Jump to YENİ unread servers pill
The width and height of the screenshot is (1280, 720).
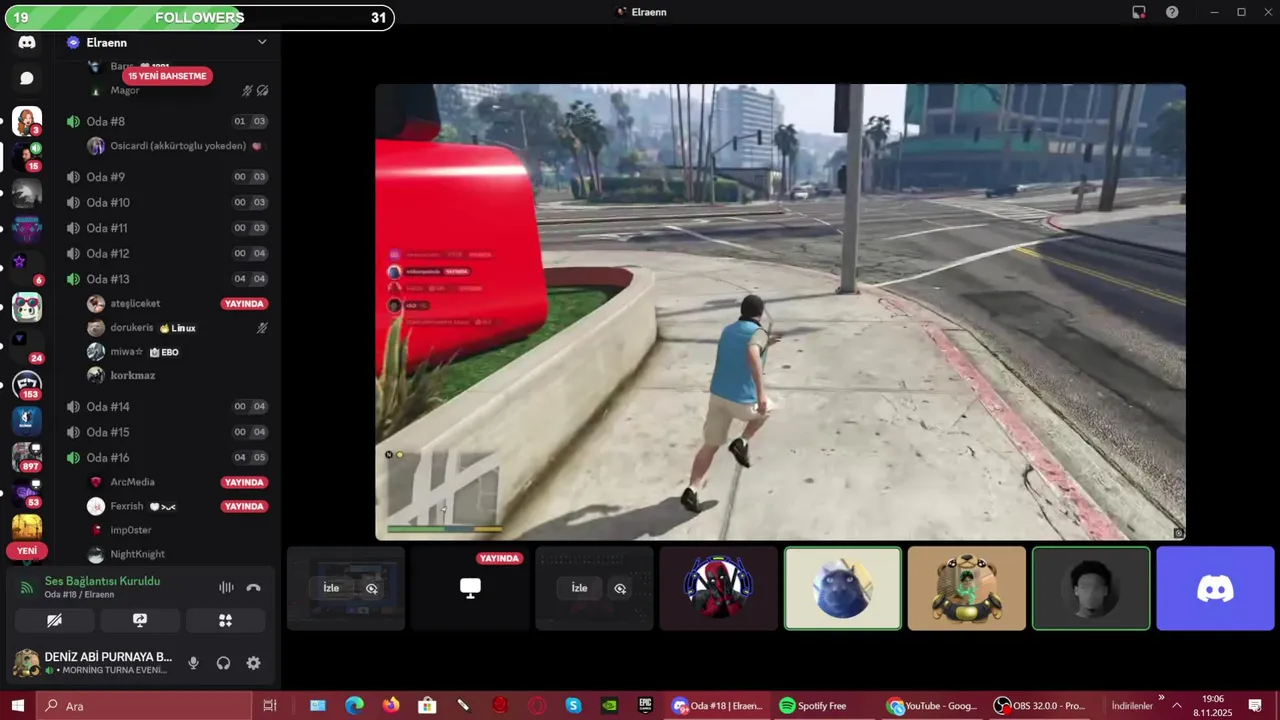tap(27, 551)
